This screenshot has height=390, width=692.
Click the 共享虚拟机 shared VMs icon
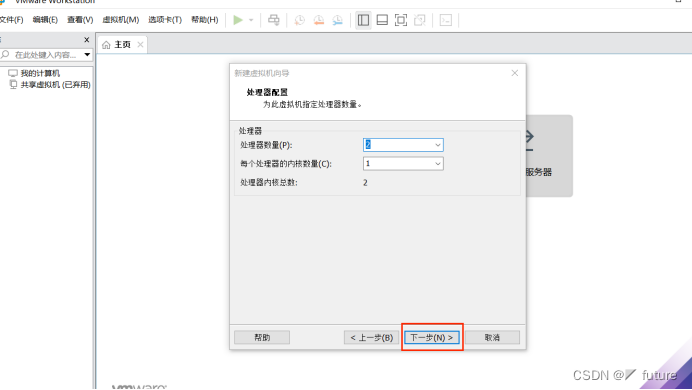(13, 84)
